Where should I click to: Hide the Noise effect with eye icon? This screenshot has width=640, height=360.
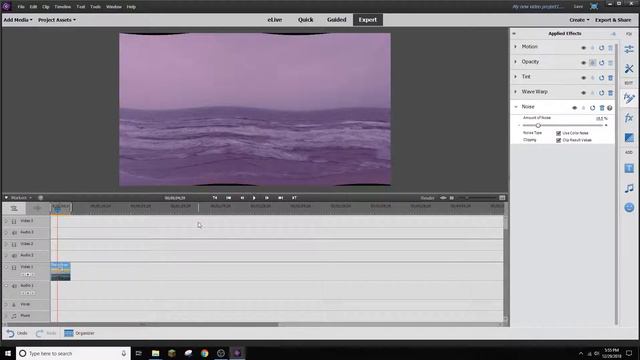pos(575,108)
